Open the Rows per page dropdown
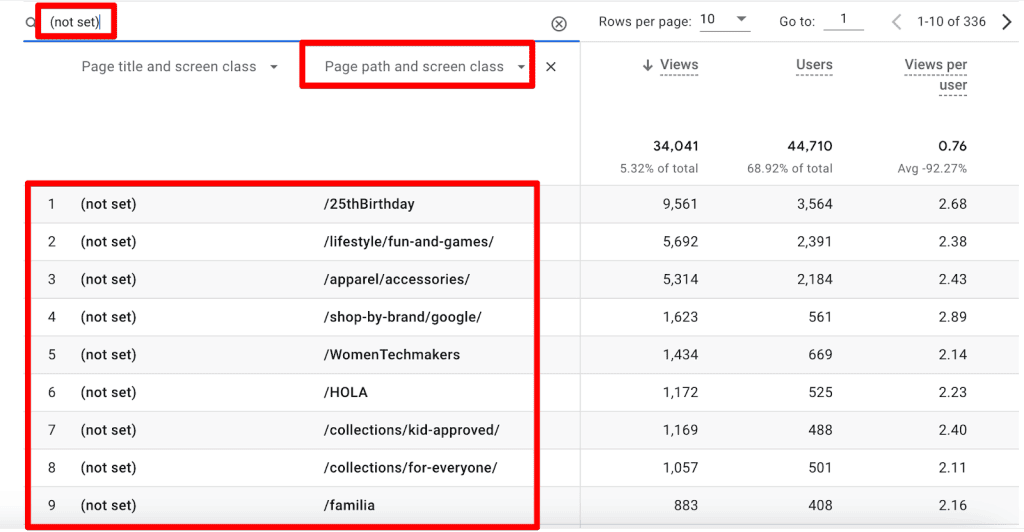Image resolution: width=1024 pixels, height=532 pixels. pos(724,20)
